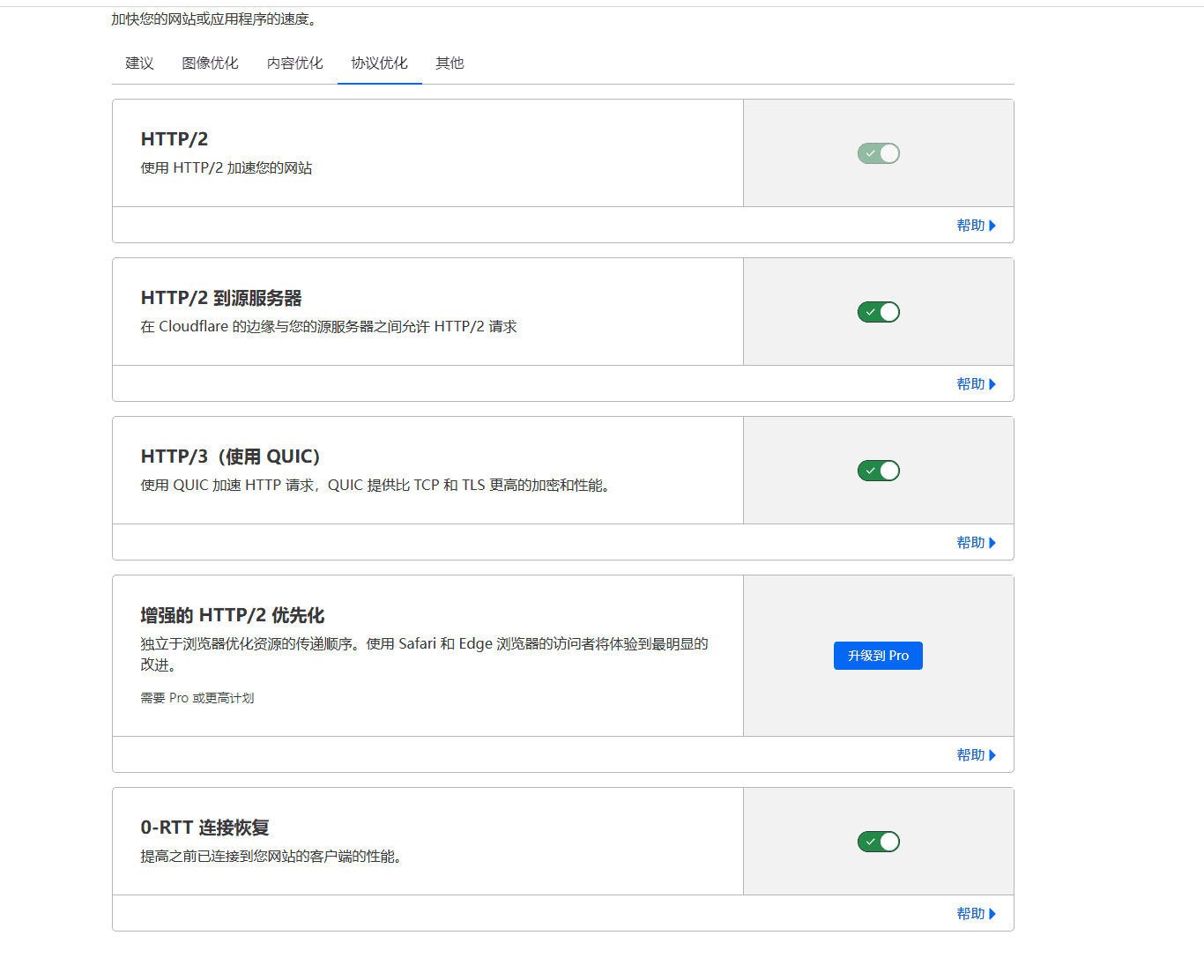
Task: Open the HTTP/2 帮助 link
Action: [970, 225]
